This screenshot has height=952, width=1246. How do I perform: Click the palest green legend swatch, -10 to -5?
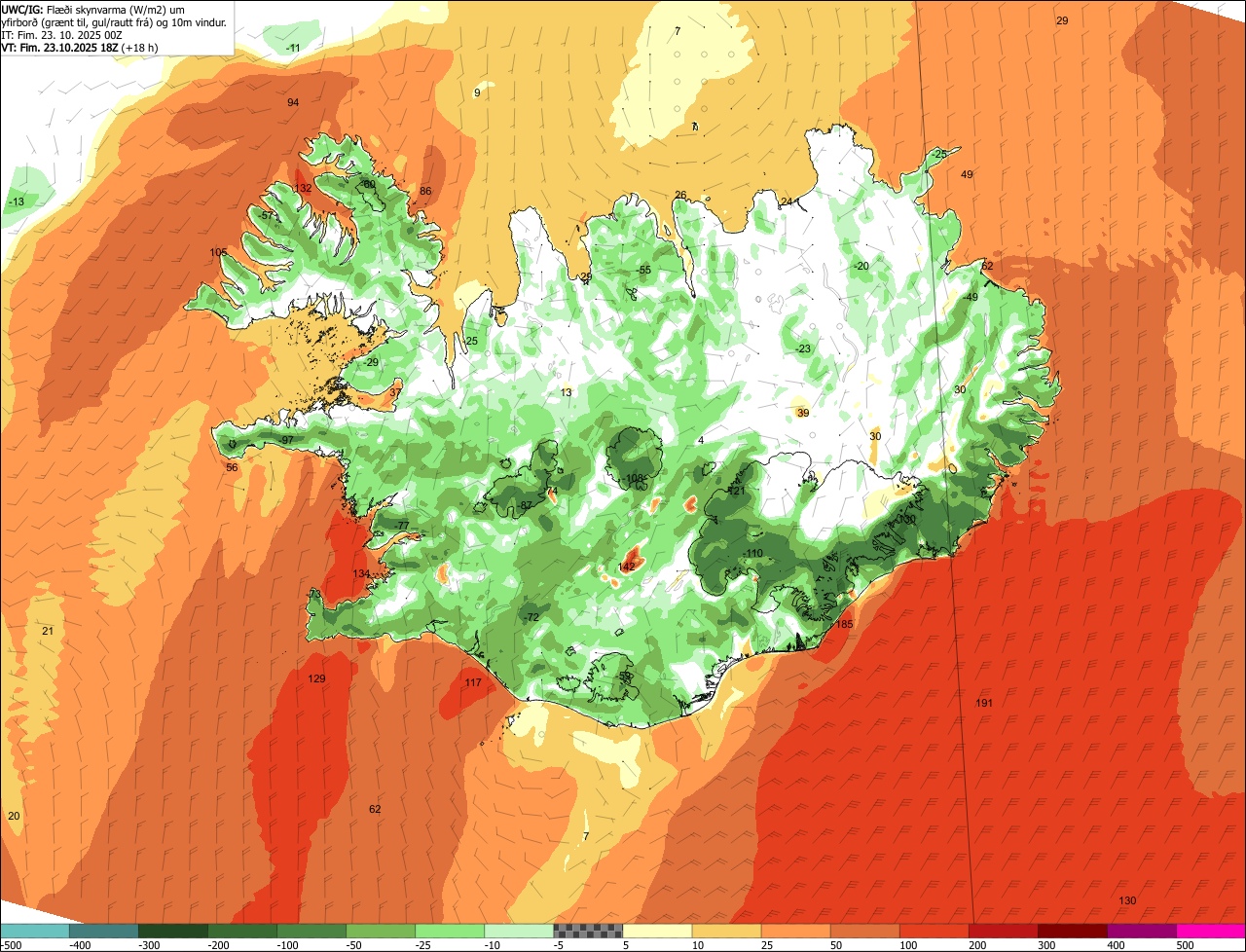[x=518, y=932]
